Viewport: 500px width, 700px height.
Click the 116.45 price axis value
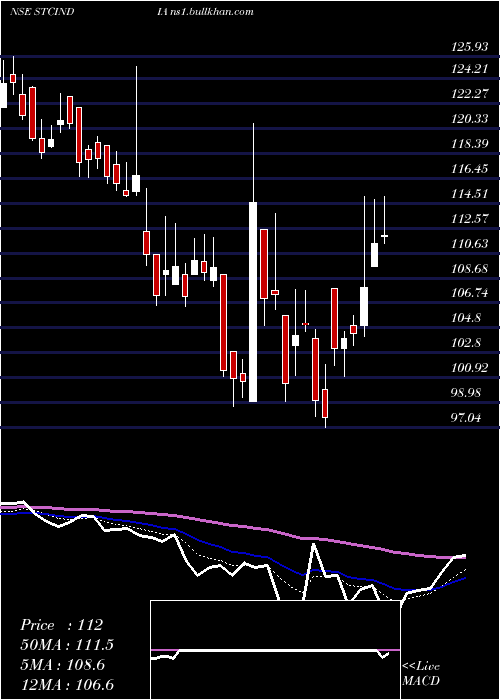coord(469,169)
